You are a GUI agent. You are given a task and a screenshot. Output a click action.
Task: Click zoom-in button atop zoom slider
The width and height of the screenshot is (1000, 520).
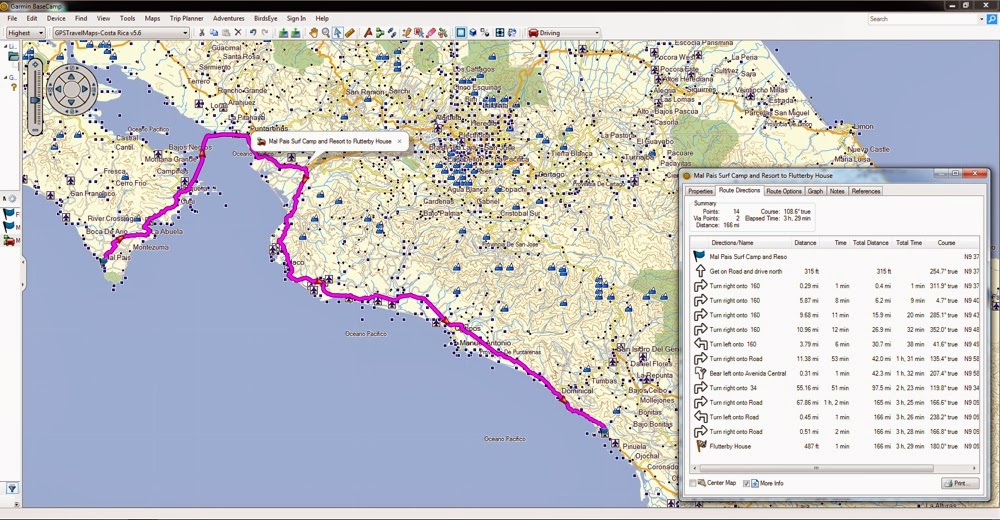[x=35, y=63]
